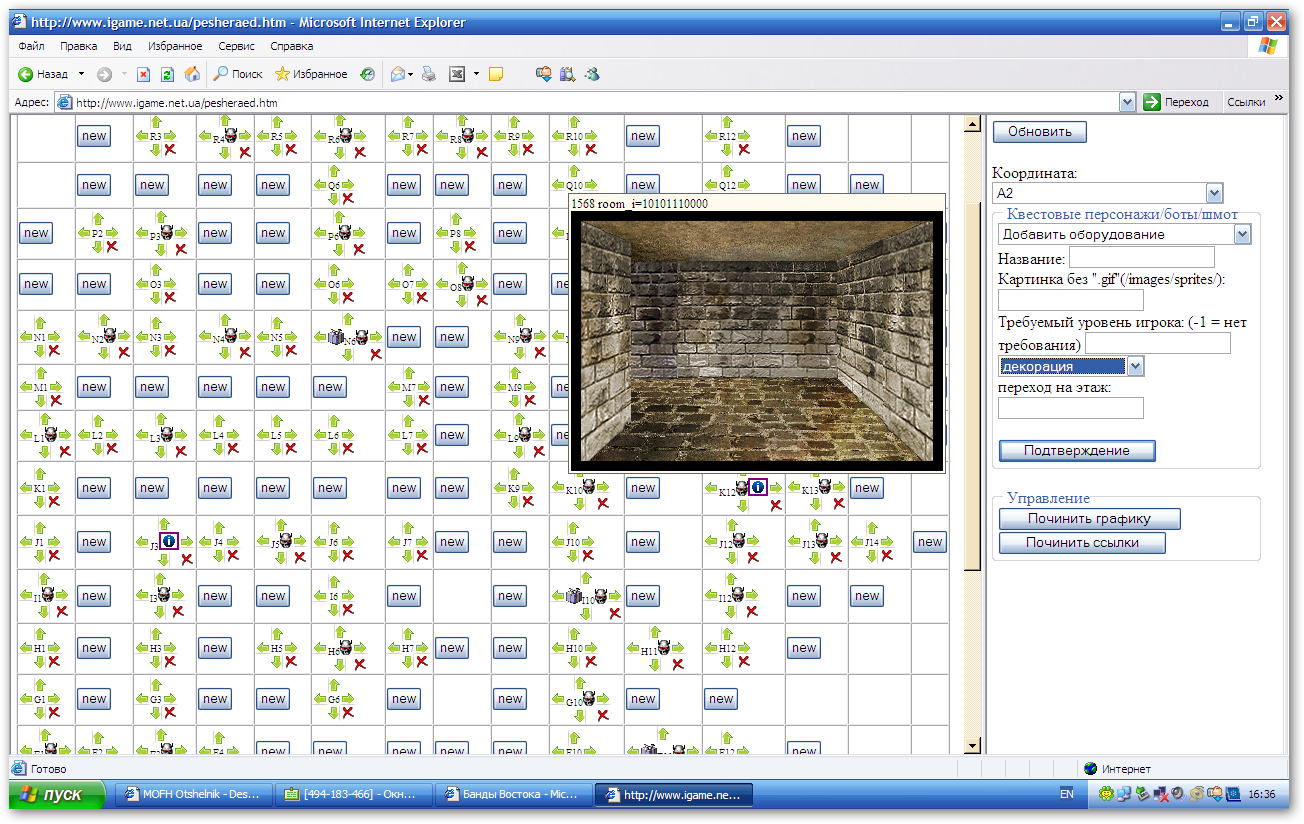
Task: Click the green right arrow in room J14
Action: coord(886,541)
